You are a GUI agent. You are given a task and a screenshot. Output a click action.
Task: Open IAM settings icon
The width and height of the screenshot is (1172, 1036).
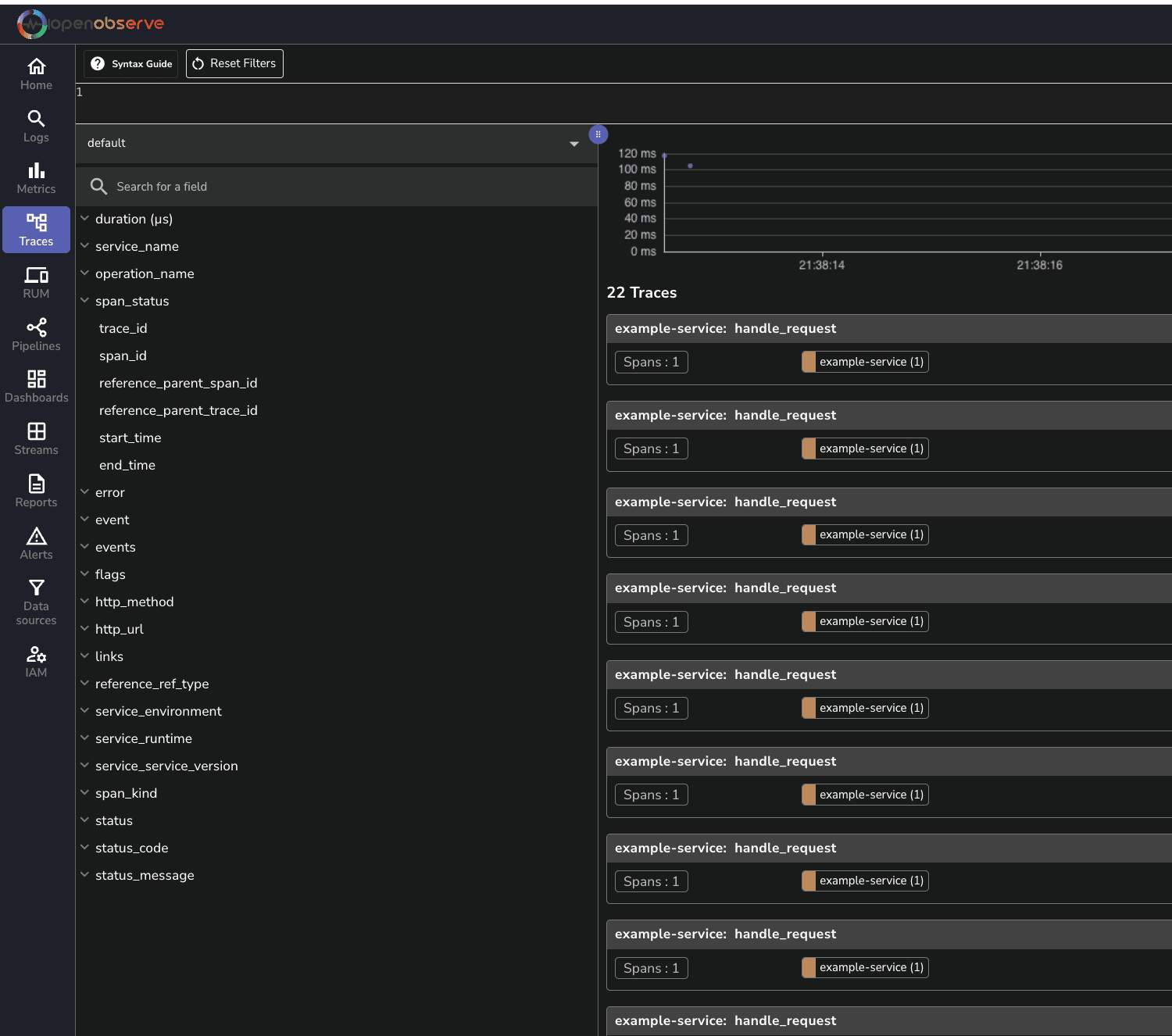click(36, 662)
